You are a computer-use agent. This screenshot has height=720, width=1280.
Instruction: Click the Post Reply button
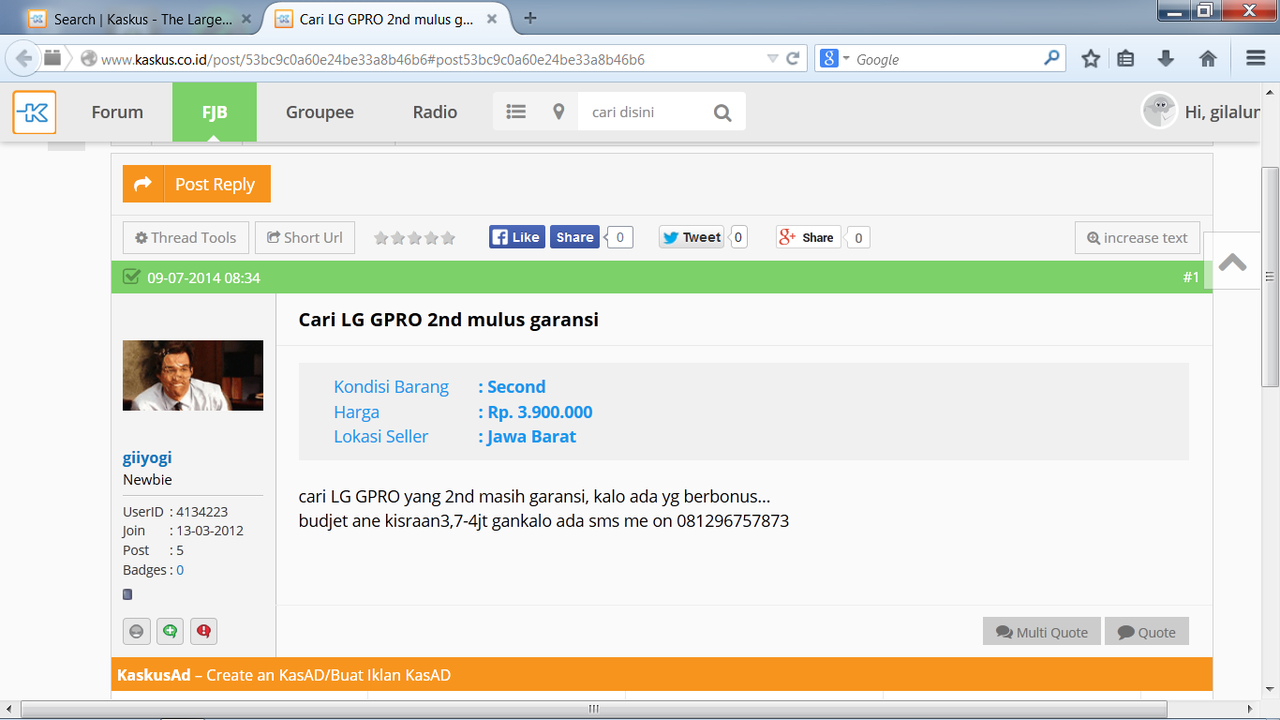[197, 184]
